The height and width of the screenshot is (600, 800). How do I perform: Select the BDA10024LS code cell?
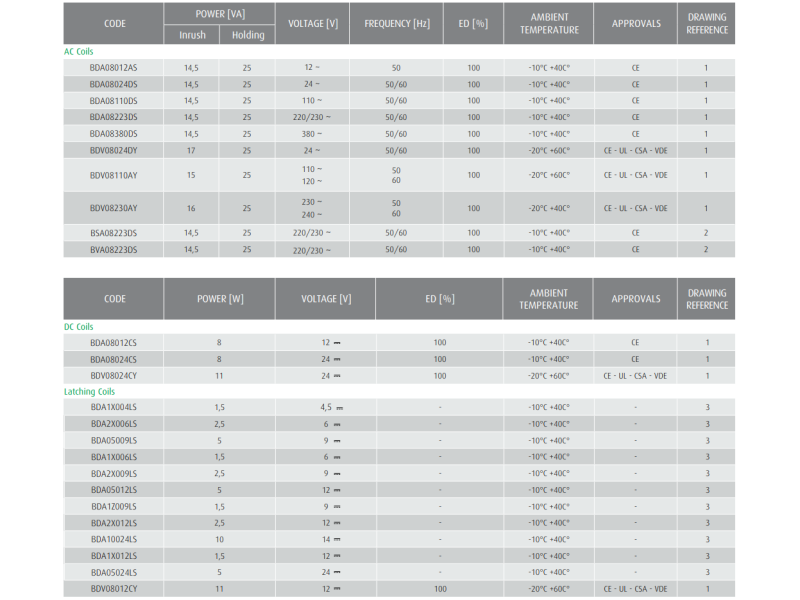click(x=114, y=539)
